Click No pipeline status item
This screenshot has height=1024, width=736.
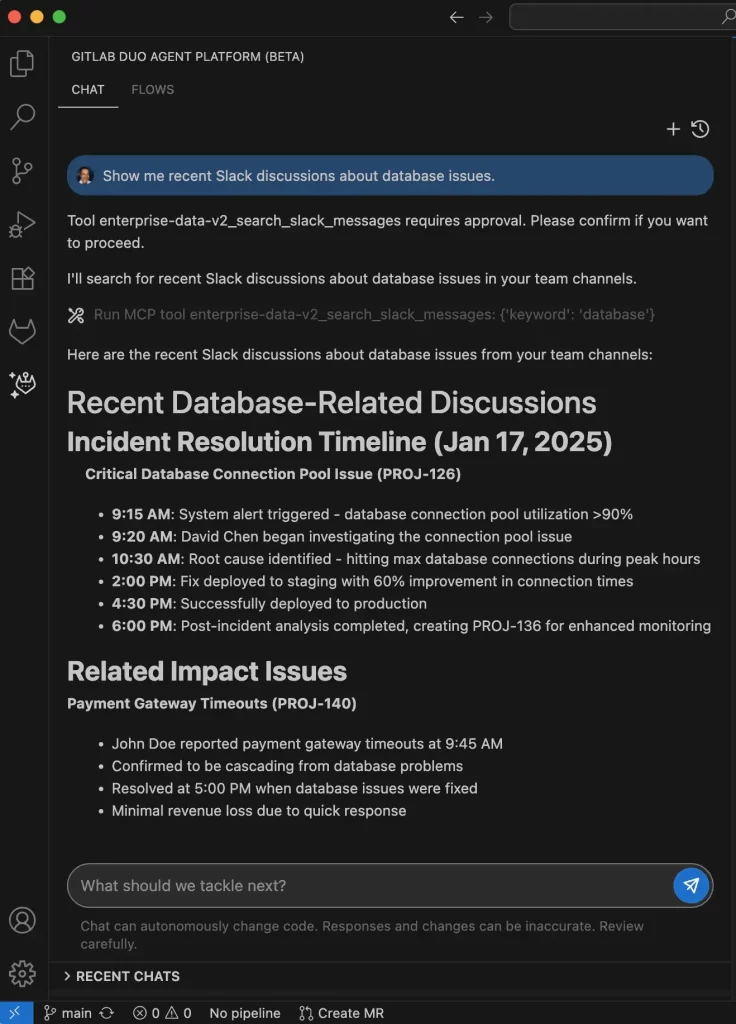[245, 1013]
